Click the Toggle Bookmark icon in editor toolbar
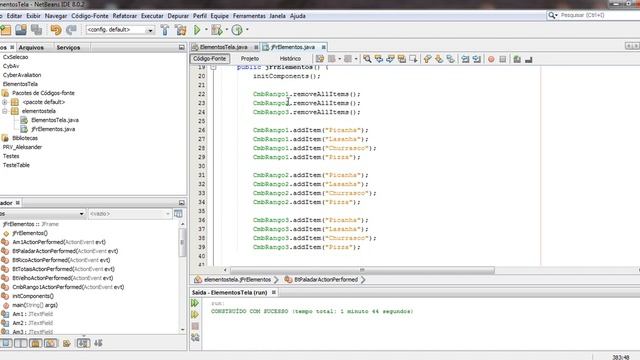The height and width of the screenshot is (360, 640). coord(450,59)
